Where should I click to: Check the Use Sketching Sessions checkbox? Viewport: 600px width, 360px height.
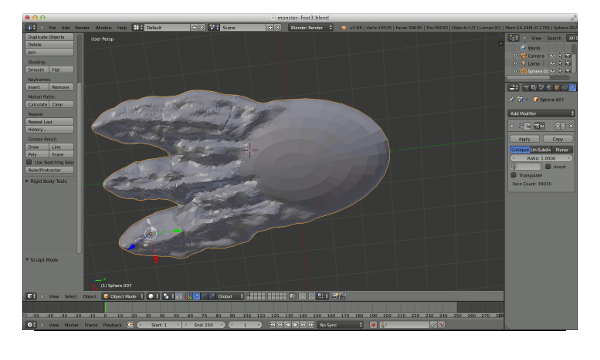pyautogui.click(x=29, y=162)
